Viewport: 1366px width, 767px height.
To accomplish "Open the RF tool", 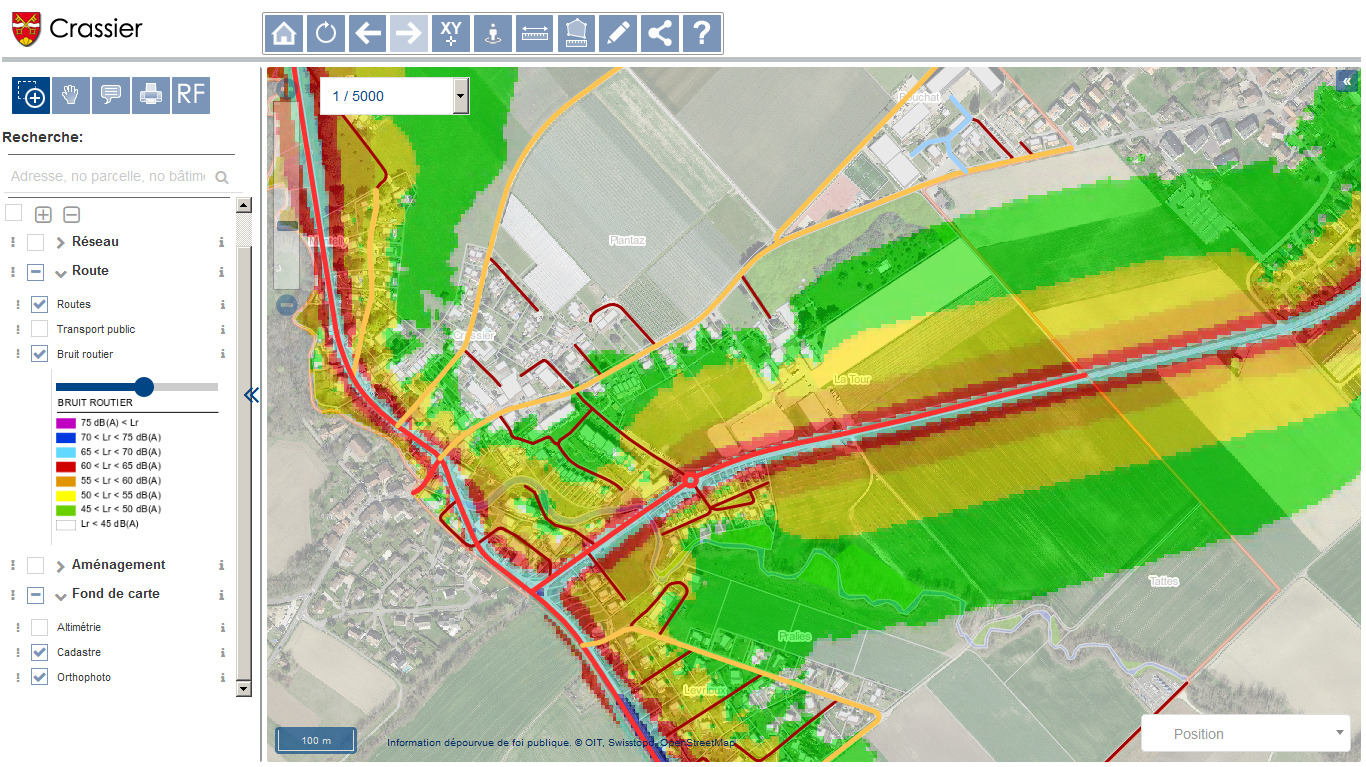I will 190,95.
